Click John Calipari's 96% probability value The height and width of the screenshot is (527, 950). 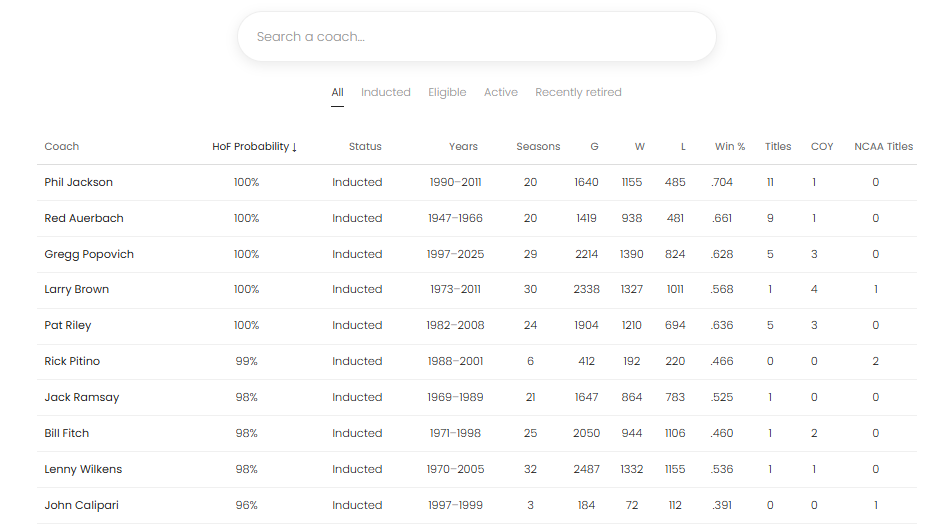coord(247,505)
